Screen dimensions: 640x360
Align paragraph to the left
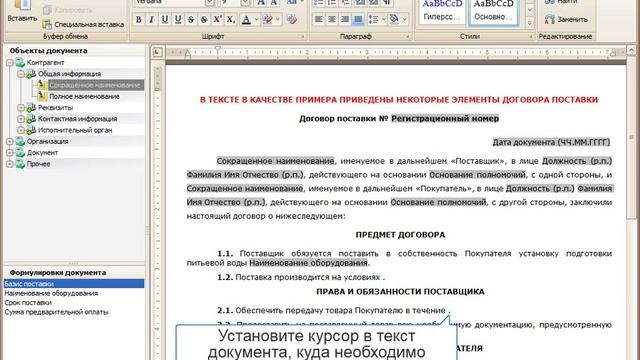pos(319,19)
